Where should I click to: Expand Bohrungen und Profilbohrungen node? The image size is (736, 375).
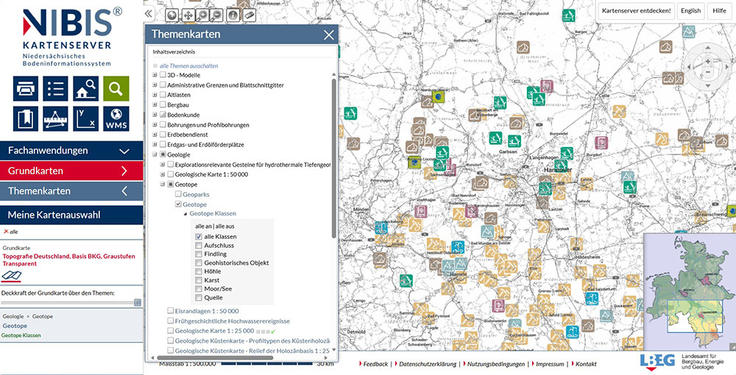pyautogui.click(x=155, y=125)
